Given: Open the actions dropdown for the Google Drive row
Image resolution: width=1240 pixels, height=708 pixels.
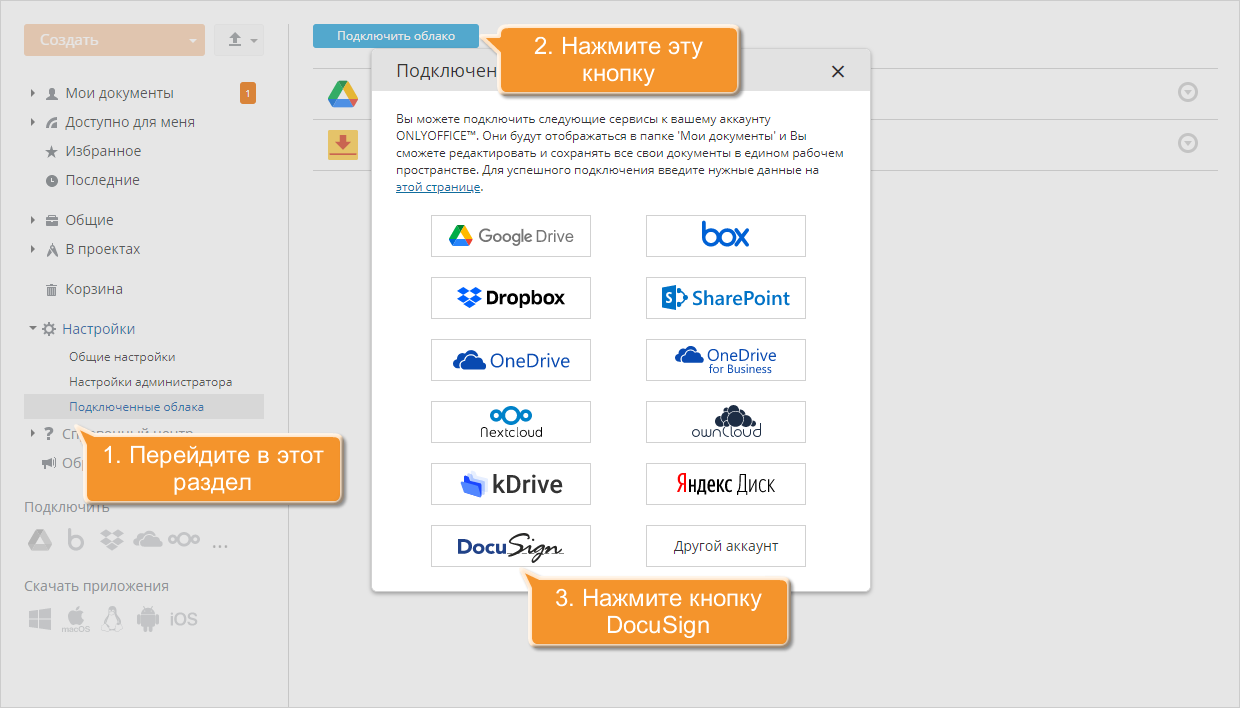Looking at the screenshot, I should [1188, 93].
